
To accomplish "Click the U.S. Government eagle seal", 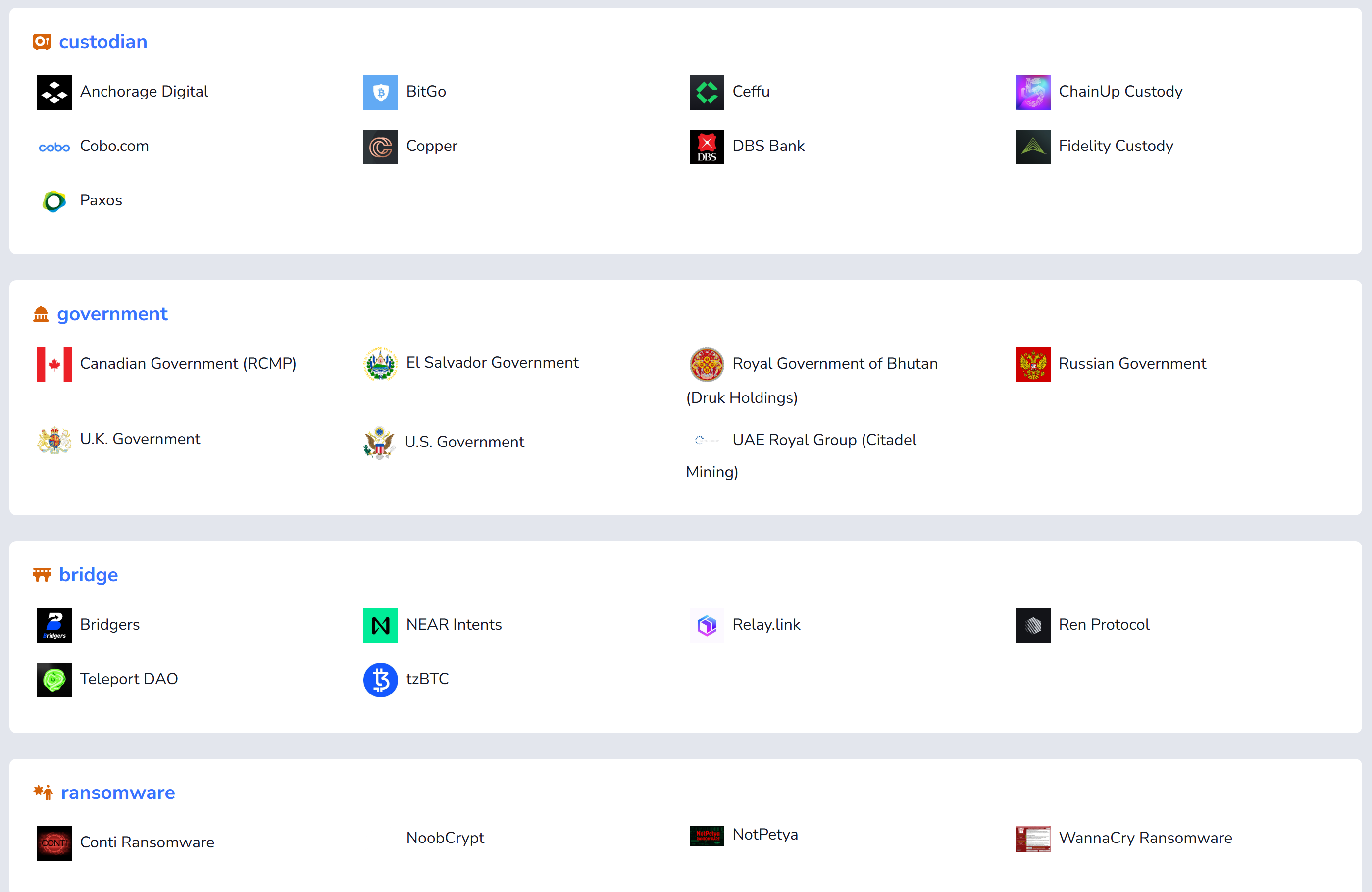I will (380, 443).
